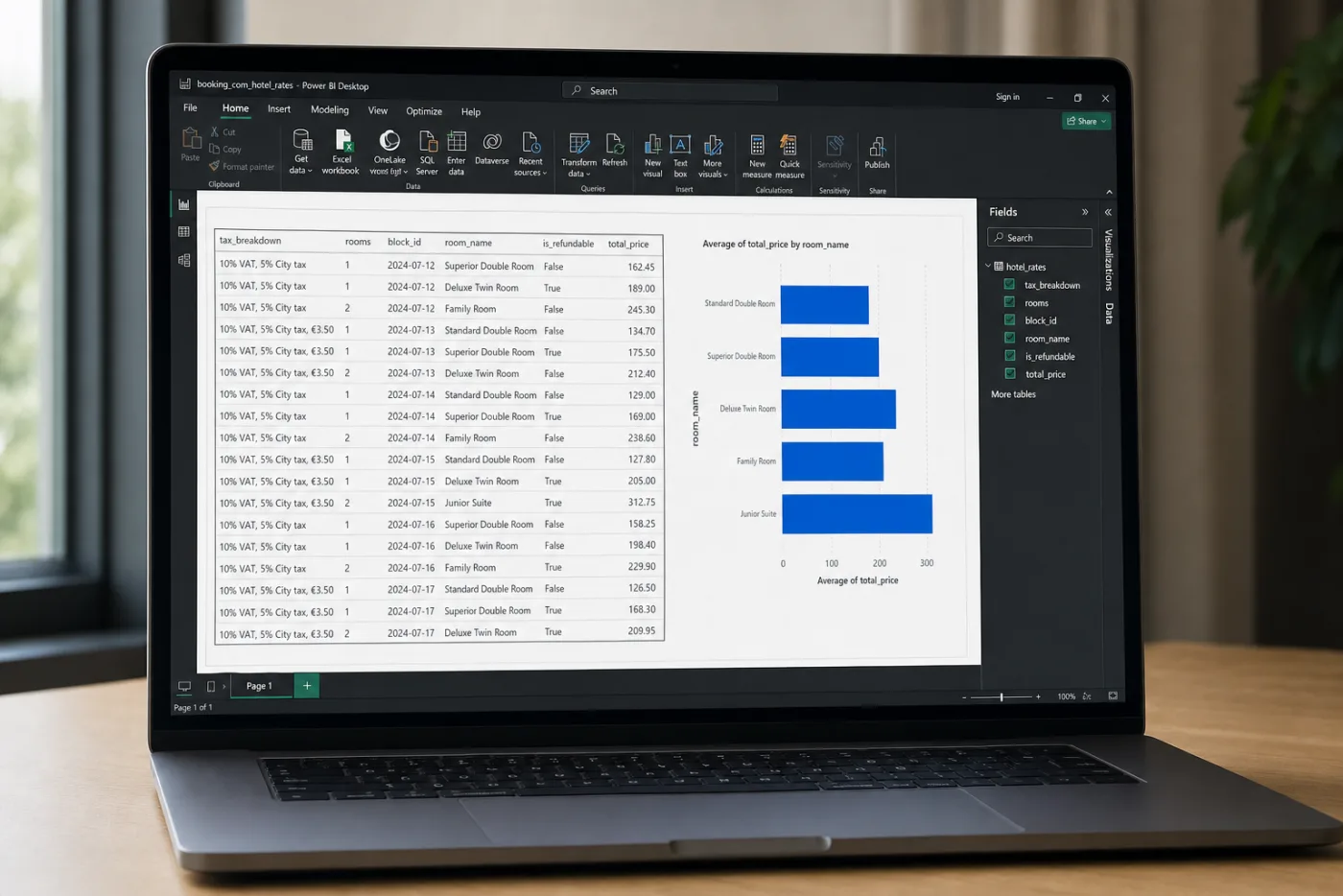Click the Enter data icon
This screenshot has width=1343, height=896.
[457, 143]
